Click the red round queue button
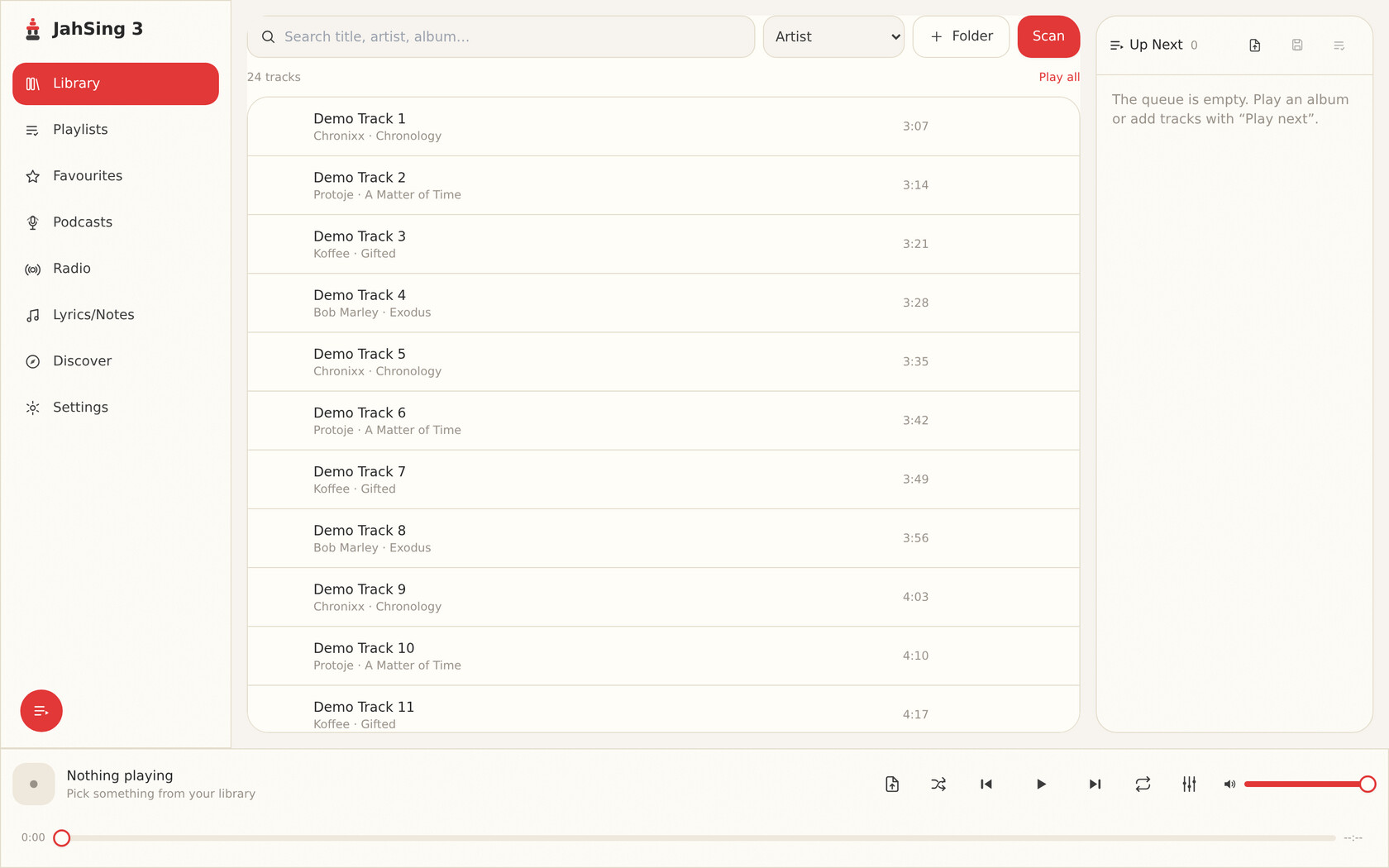The width and height of the screenshot is (1389, 868). point(41,711)
